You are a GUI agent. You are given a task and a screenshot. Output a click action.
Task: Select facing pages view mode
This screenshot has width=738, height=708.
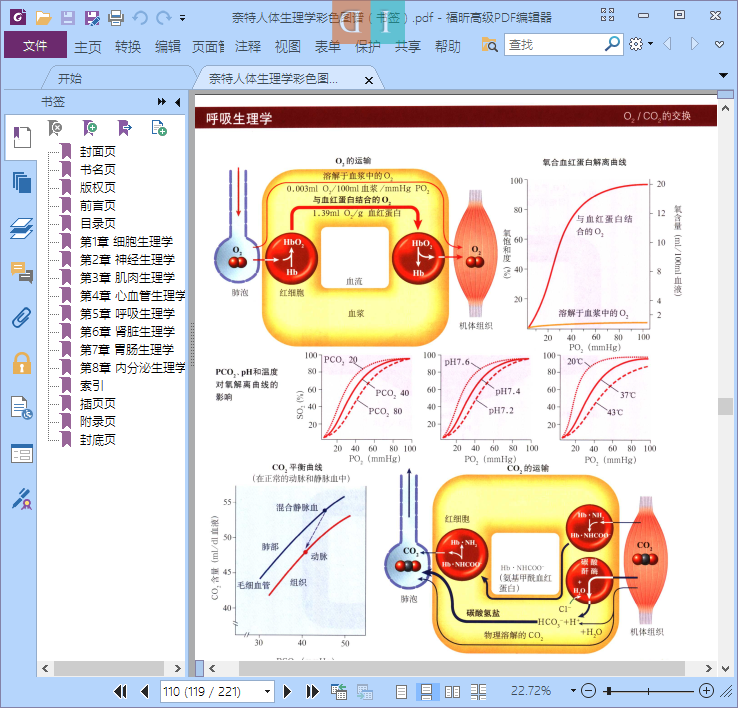453,691
